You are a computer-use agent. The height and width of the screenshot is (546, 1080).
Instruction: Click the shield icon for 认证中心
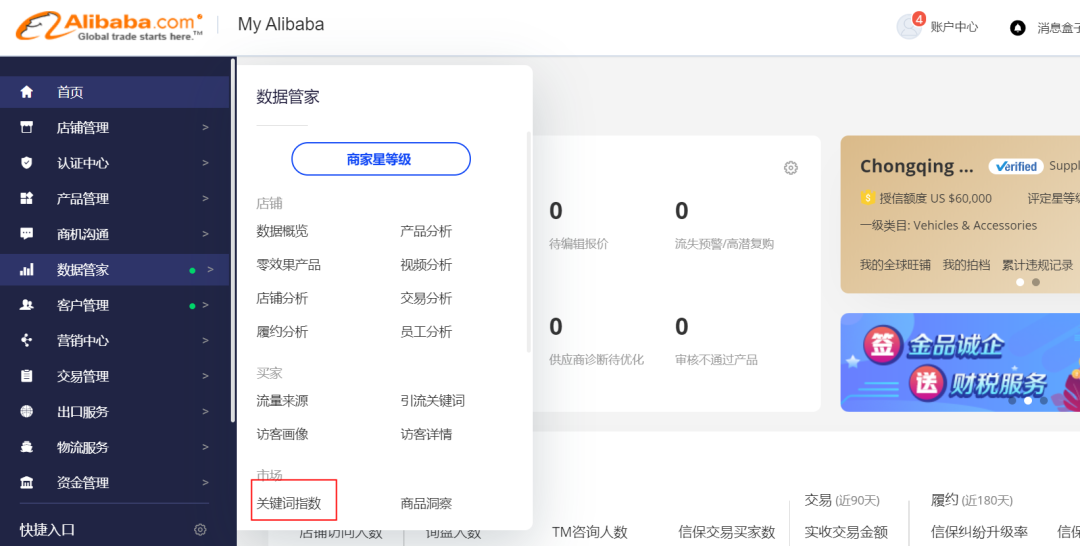pyautogui.click(x=27, y=163)
